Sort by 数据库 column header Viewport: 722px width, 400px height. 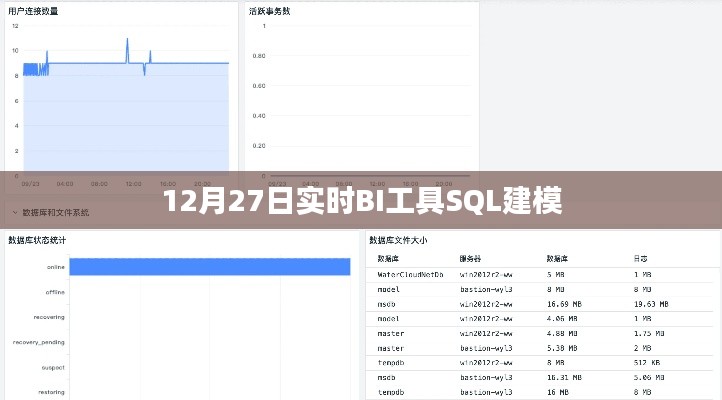pyautogui.click(x=390, y=257)
